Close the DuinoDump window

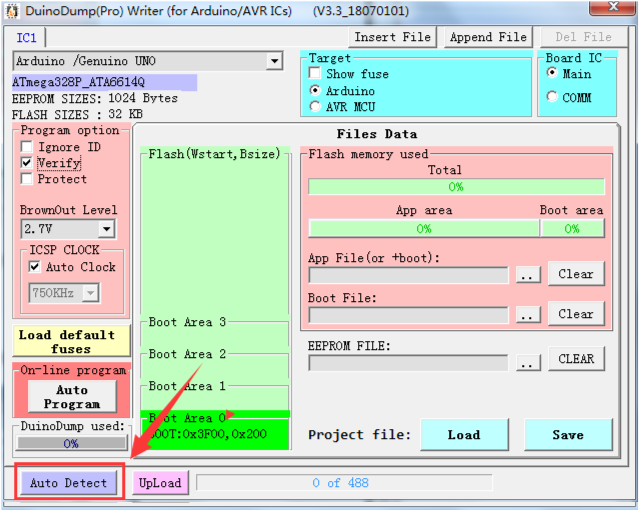tap(613, 7)
